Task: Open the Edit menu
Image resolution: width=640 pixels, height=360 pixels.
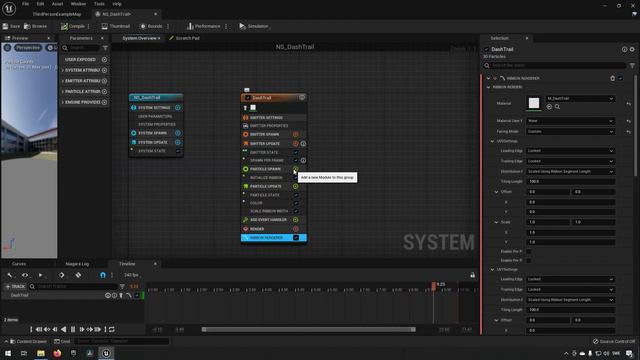Action: click(40, 4)
